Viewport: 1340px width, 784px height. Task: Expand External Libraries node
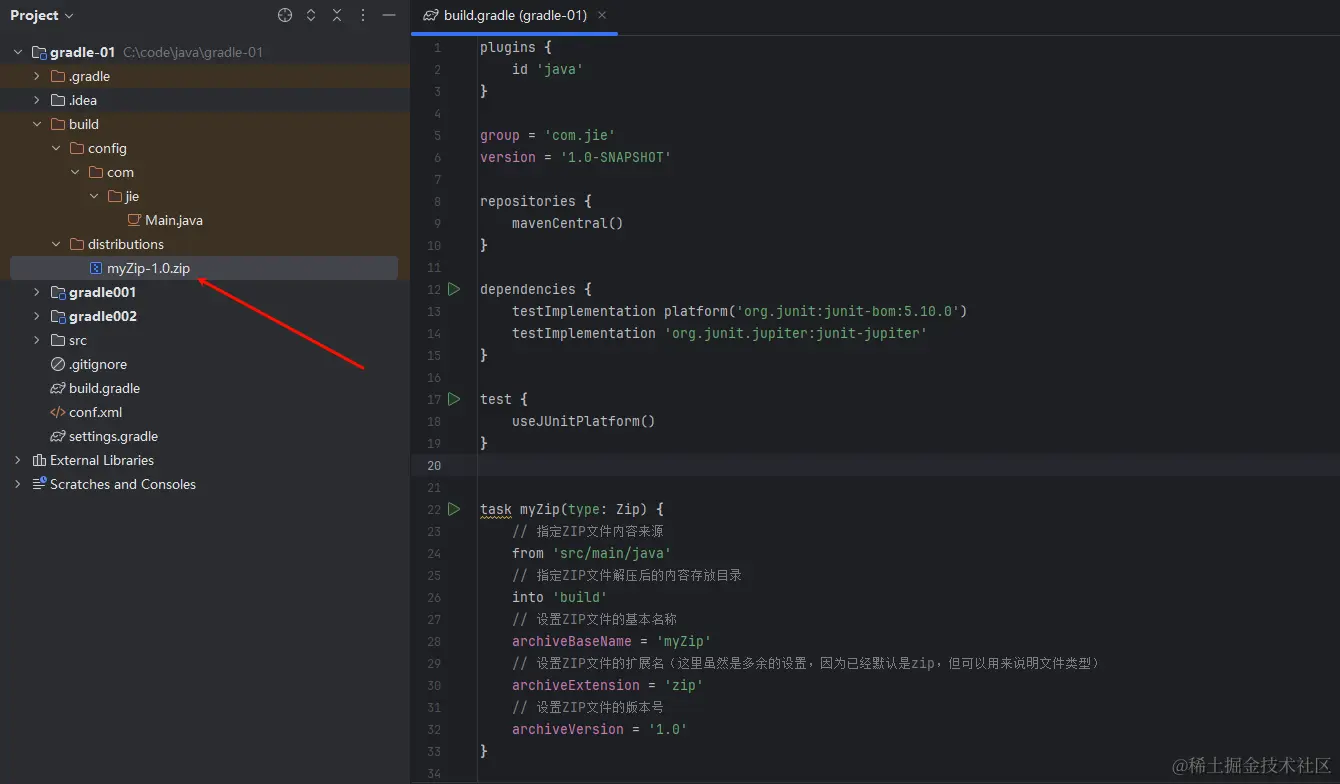tap(18, 460)
